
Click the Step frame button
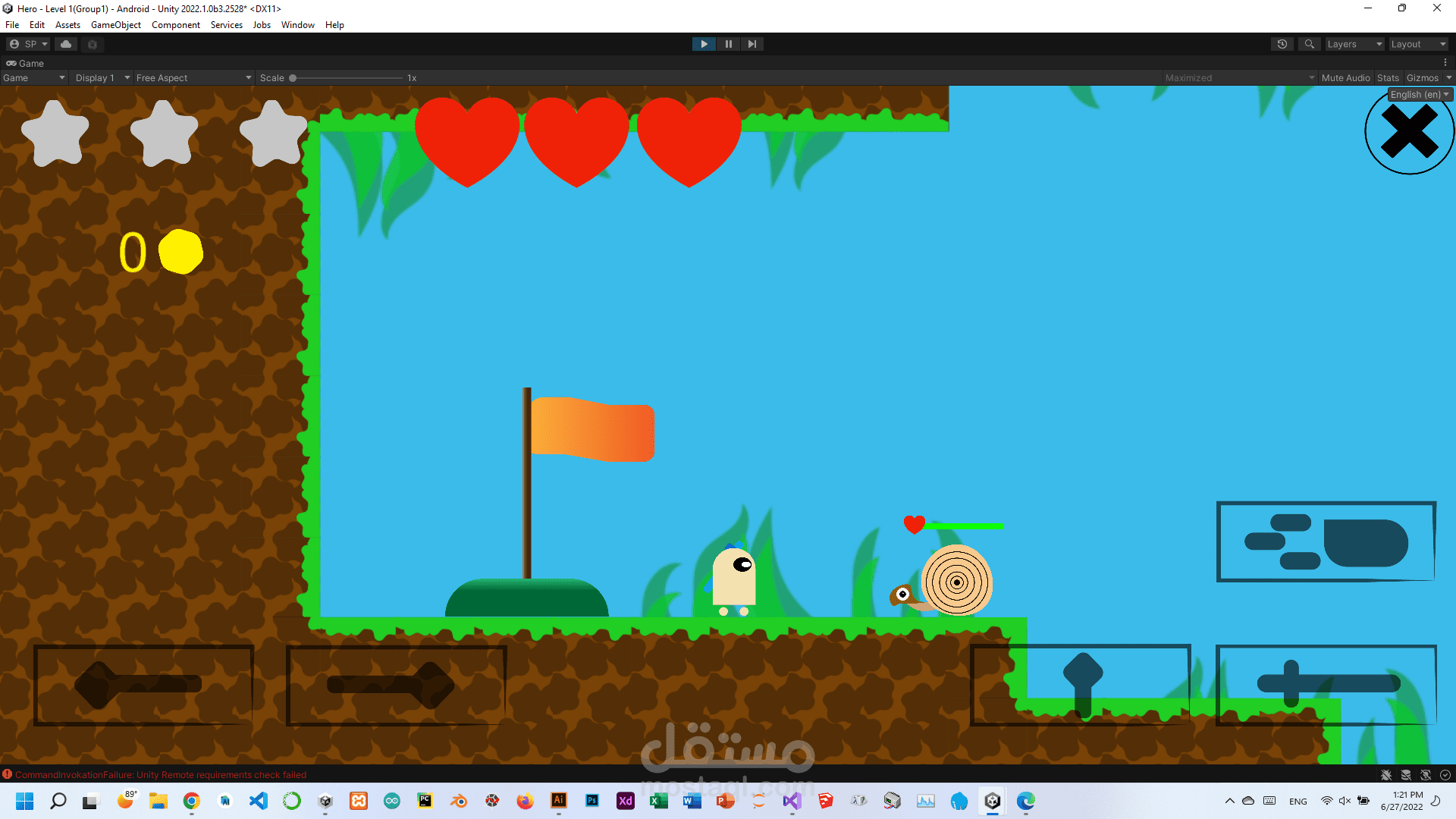pos(752,44)
